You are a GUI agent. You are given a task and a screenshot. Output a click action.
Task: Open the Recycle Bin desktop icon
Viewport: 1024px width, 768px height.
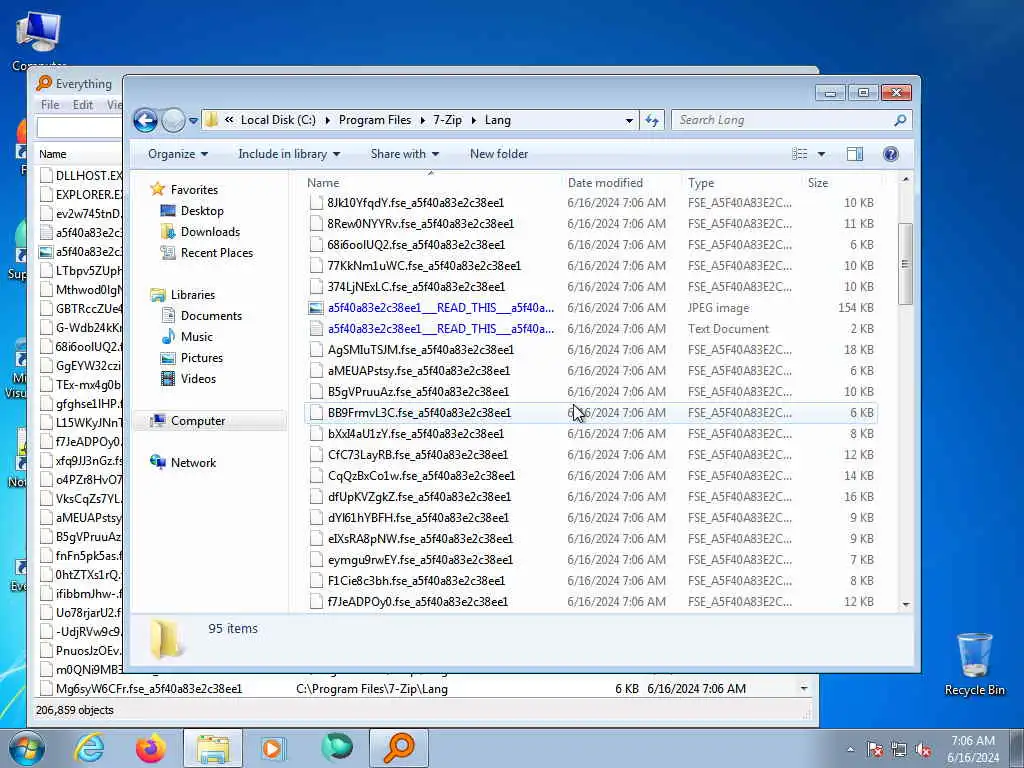pyautogui.click(x=974, y=664)
